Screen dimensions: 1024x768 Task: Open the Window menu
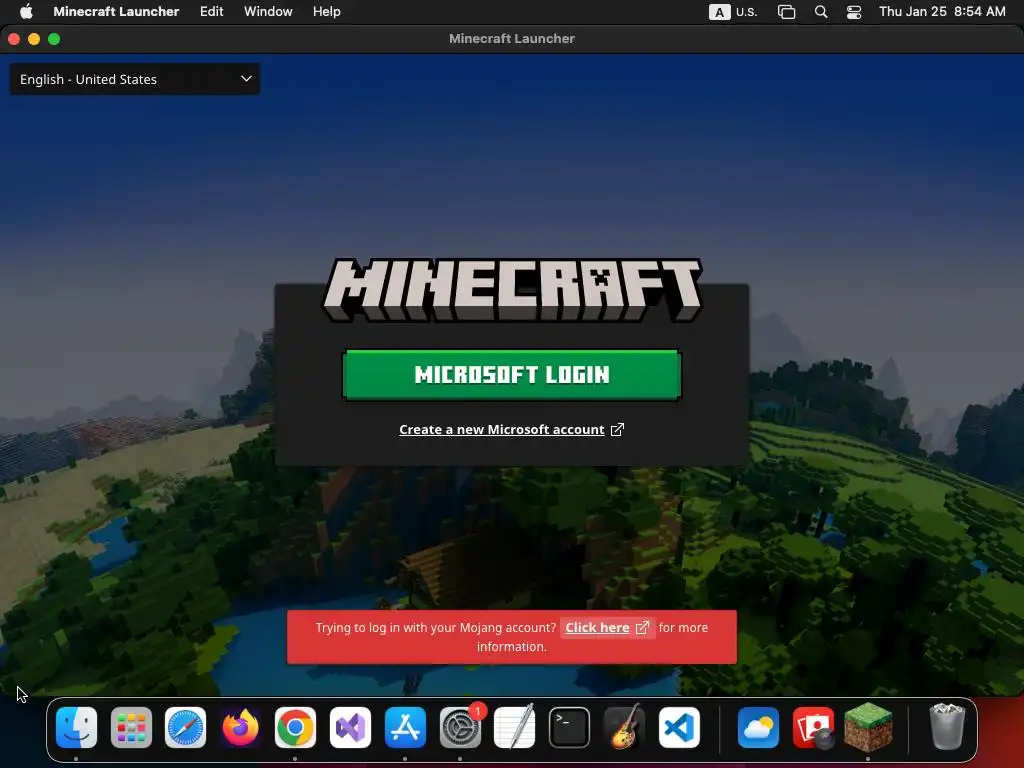(268, 12)
